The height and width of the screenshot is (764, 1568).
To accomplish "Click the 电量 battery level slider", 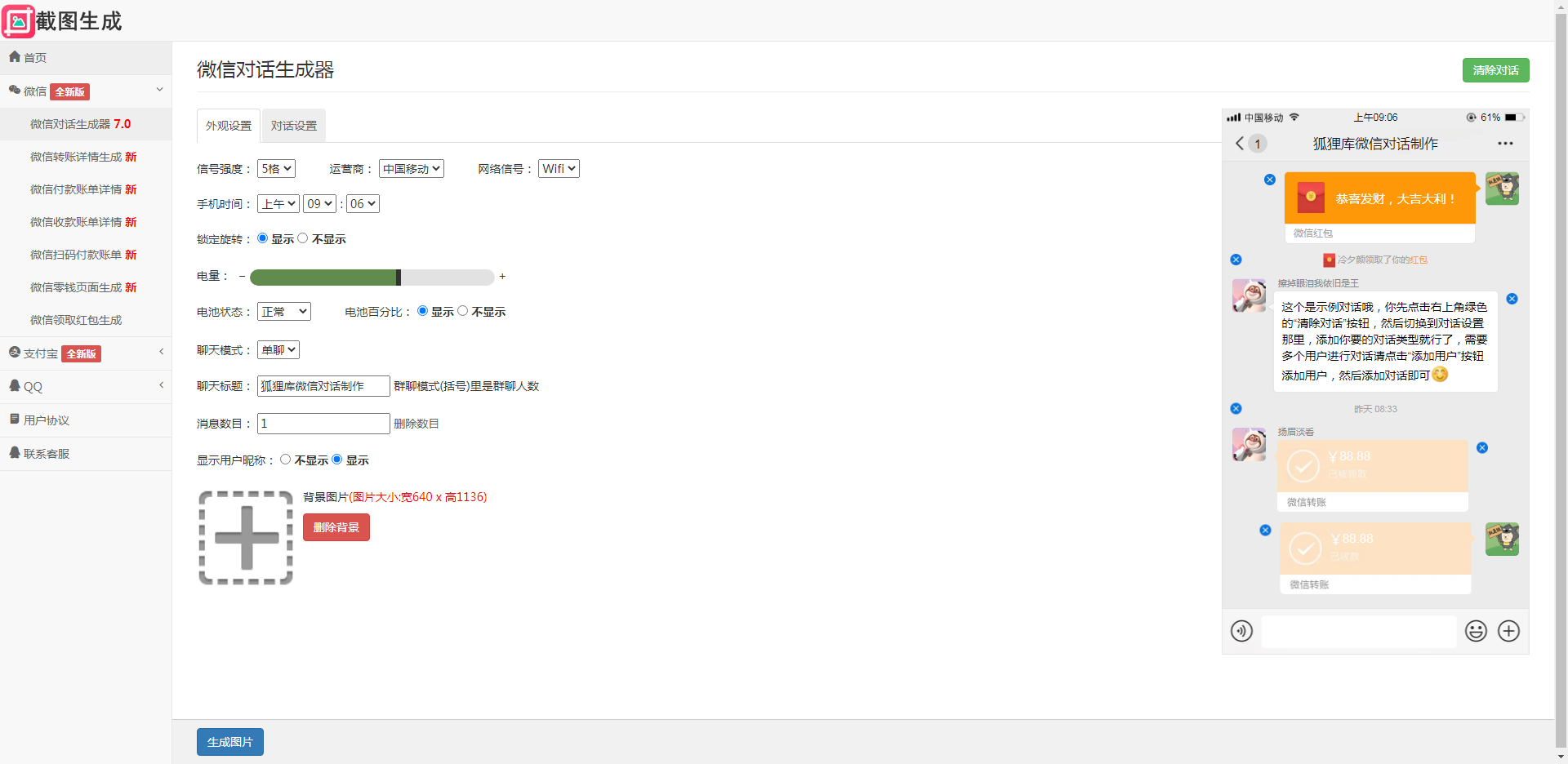I will point(372,278).
